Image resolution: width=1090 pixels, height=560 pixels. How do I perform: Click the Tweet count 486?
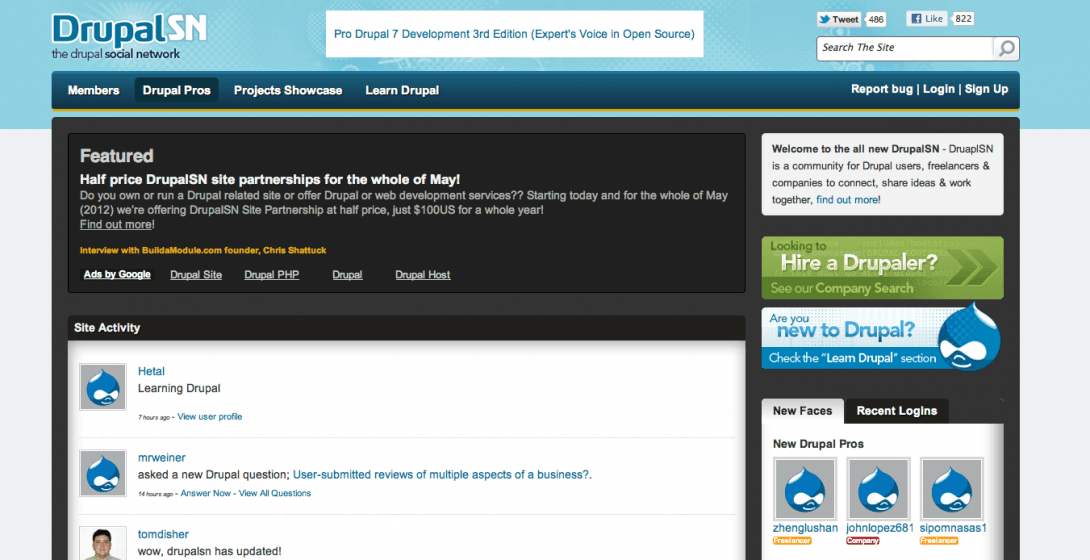[876, 19]
